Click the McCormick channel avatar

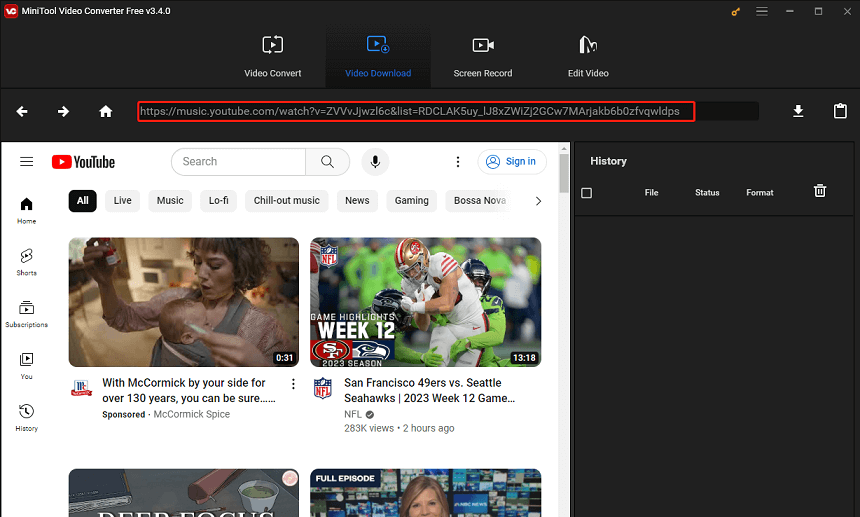tap(81, 388)
